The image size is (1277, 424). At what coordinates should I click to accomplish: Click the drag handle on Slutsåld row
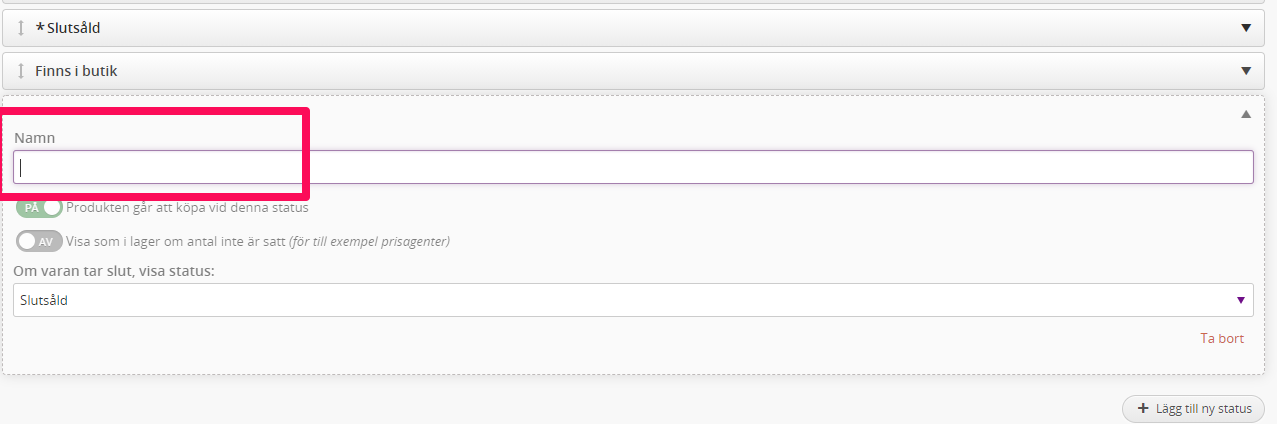(x=21, y=28)
